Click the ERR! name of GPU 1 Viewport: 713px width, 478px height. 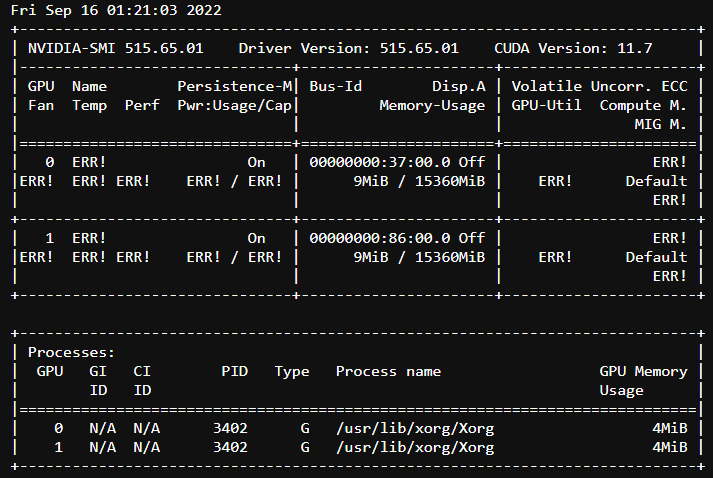coord(89,238)
